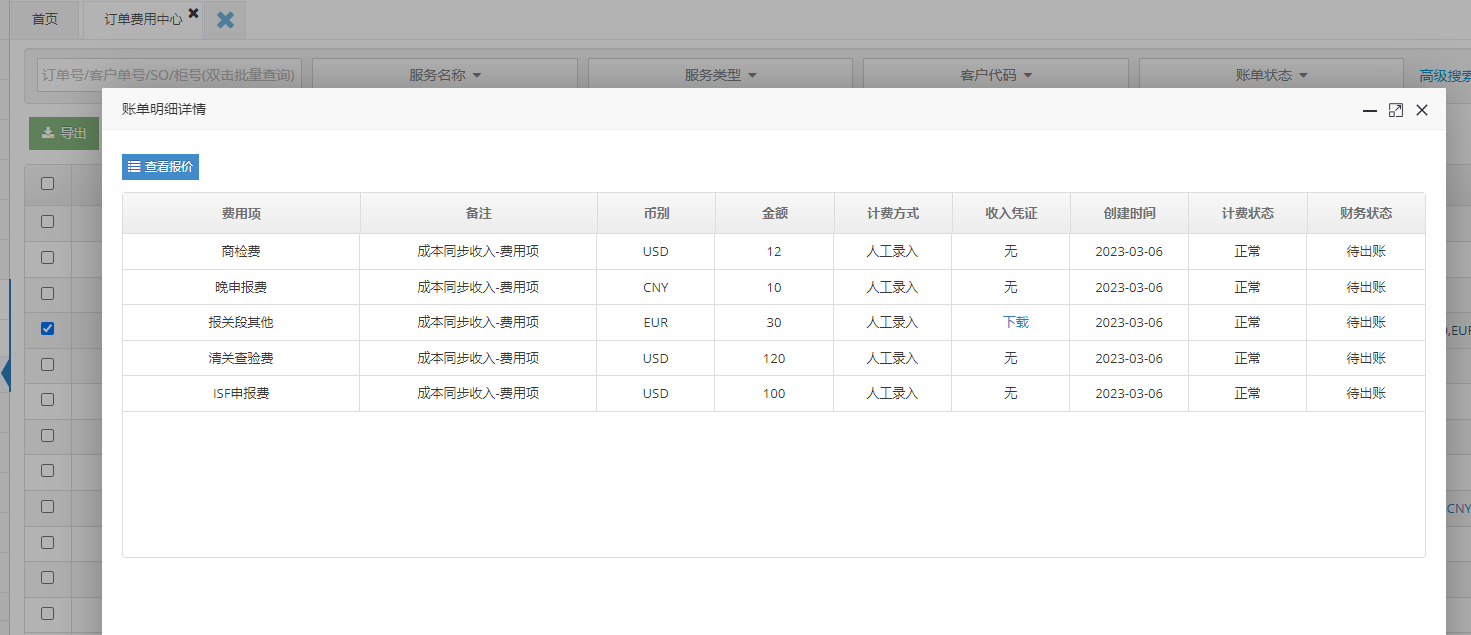Click the 币别 column header
The image size is (1471, 635).
pyautogui.click(x=656, y=213)
